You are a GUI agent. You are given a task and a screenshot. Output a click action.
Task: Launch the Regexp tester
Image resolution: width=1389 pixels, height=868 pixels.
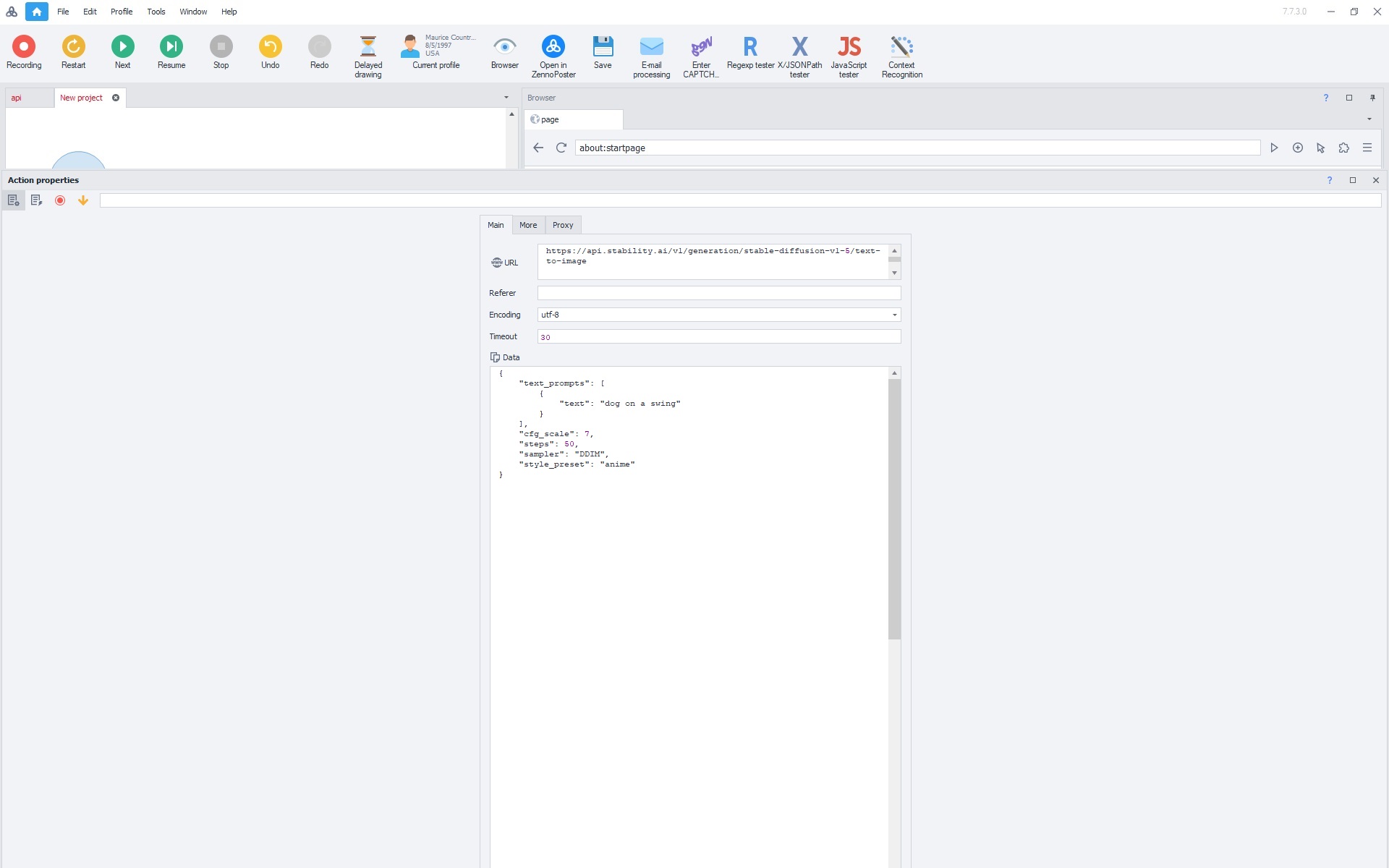pos(750,52)
